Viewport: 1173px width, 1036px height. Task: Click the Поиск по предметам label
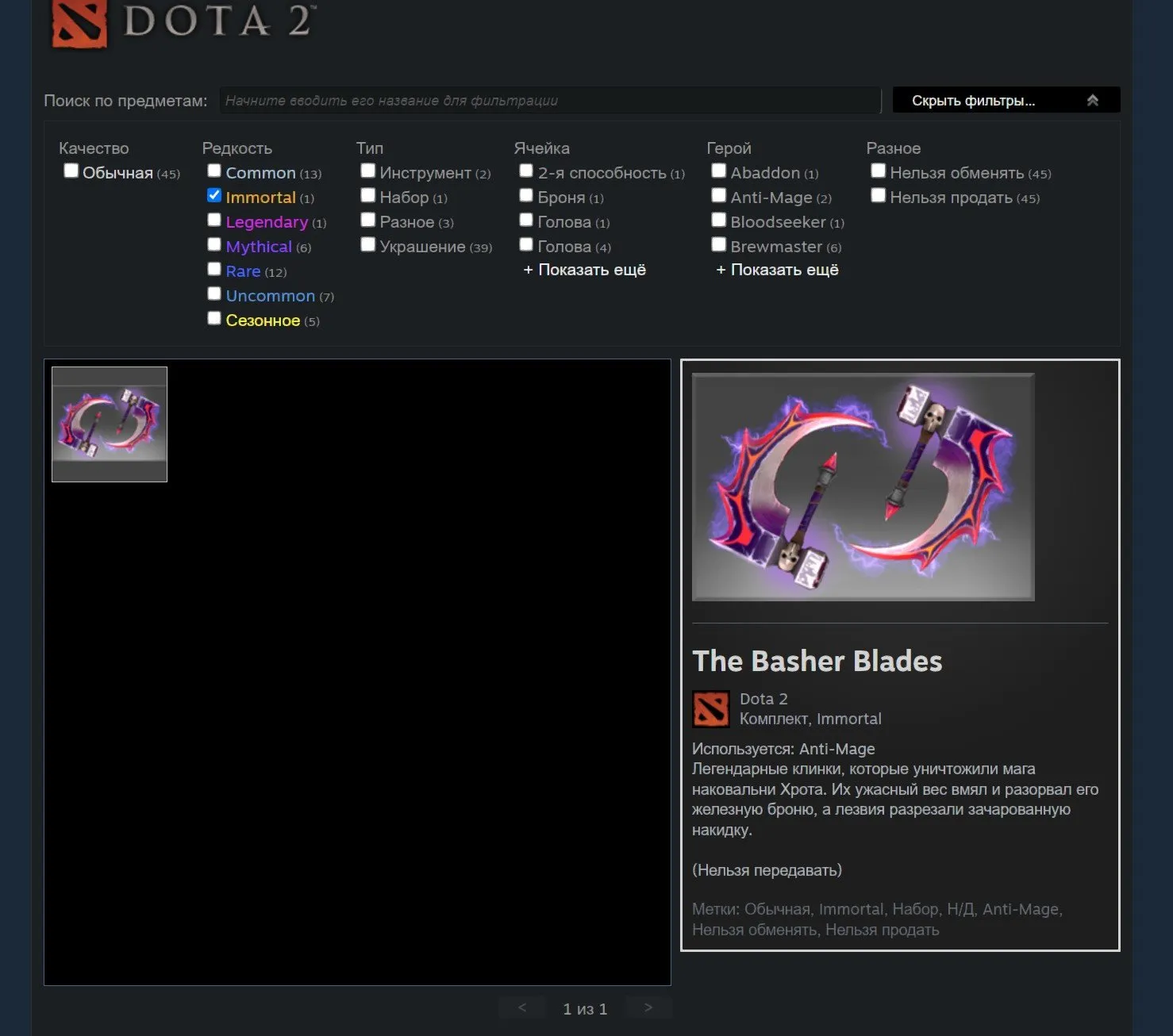click(125, 101)
